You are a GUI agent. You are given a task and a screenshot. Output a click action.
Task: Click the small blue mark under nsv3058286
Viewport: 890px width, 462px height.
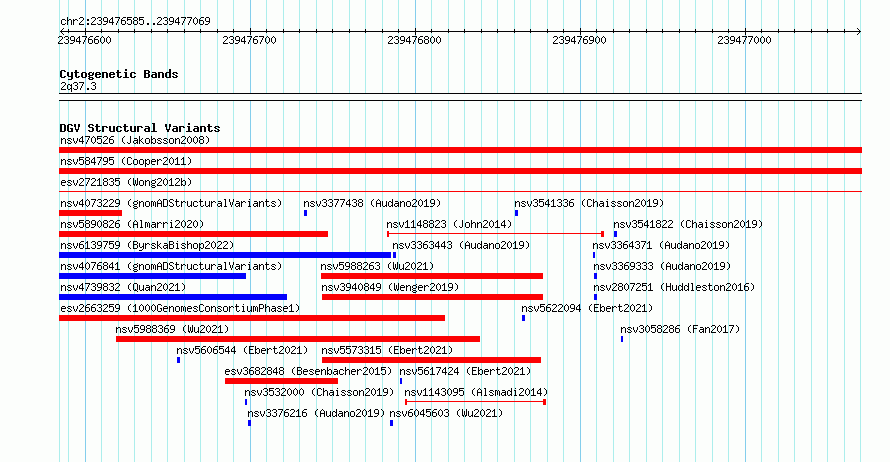[622, 339]
